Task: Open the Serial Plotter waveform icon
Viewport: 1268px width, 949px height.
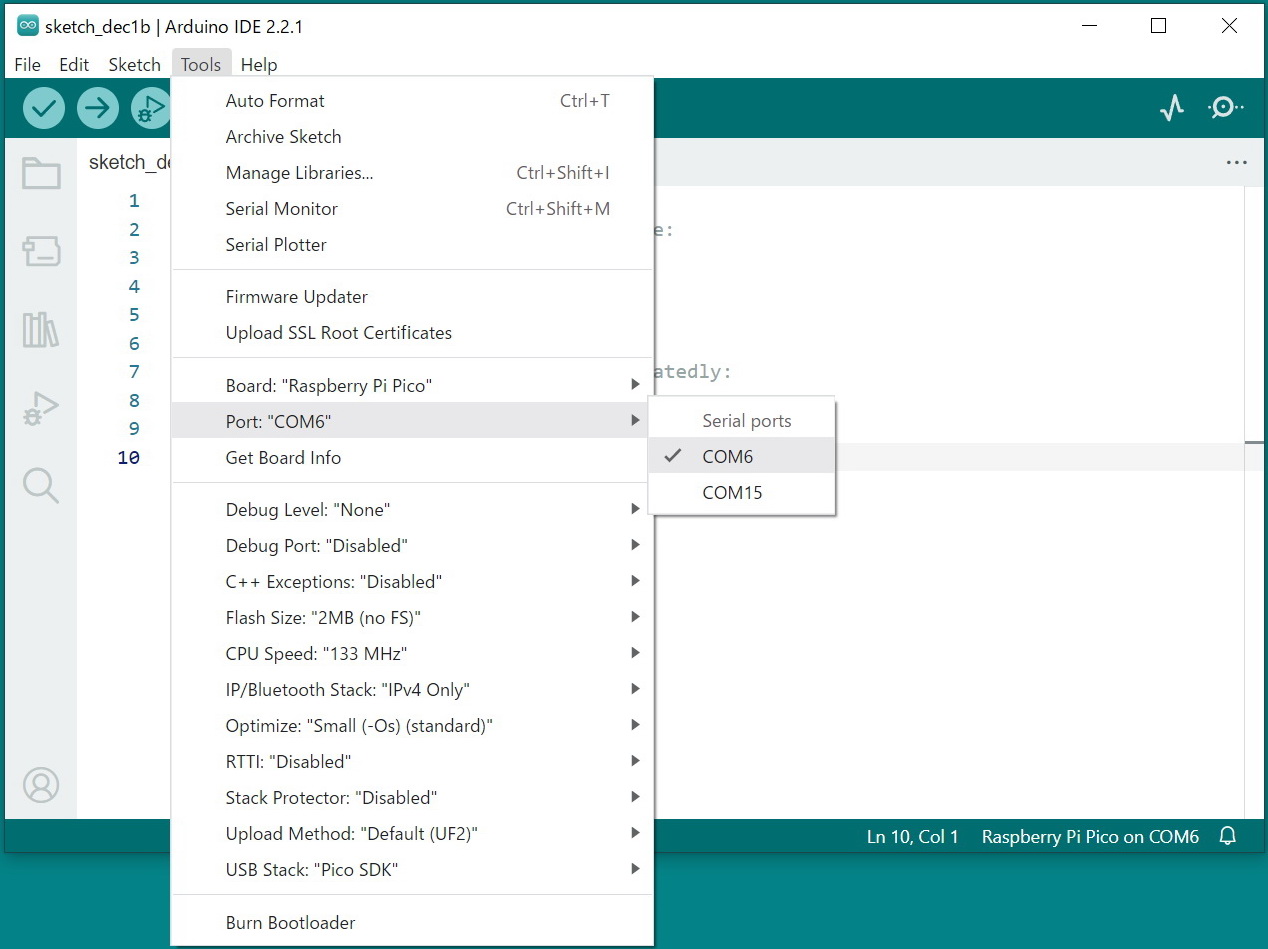Action: click(x=1172, y=108)
